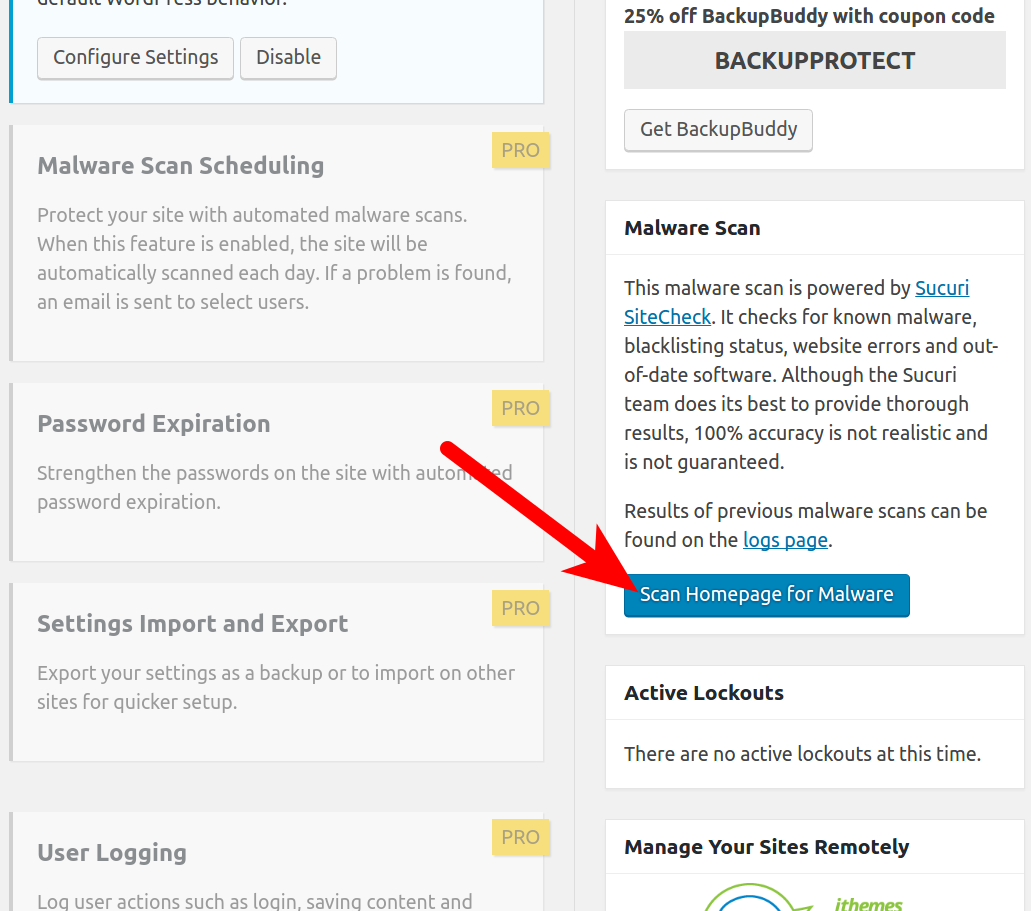1031x911 pixels.
Task: Click the PRO badge on Password Expiration
Action: (520, 409)
